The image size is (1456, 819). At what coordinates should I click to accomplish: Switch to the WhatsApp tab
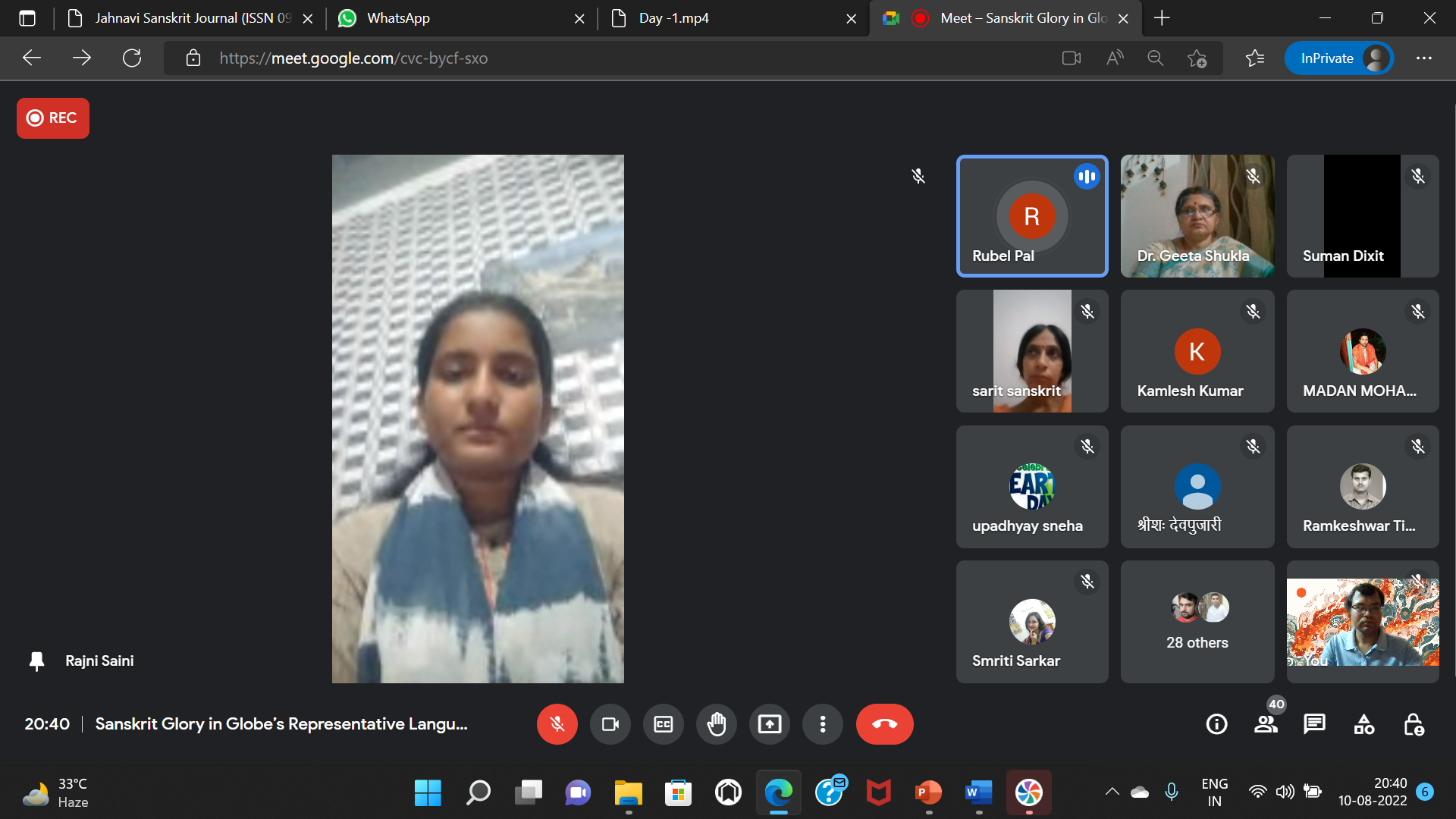click(x=398, y=18)
